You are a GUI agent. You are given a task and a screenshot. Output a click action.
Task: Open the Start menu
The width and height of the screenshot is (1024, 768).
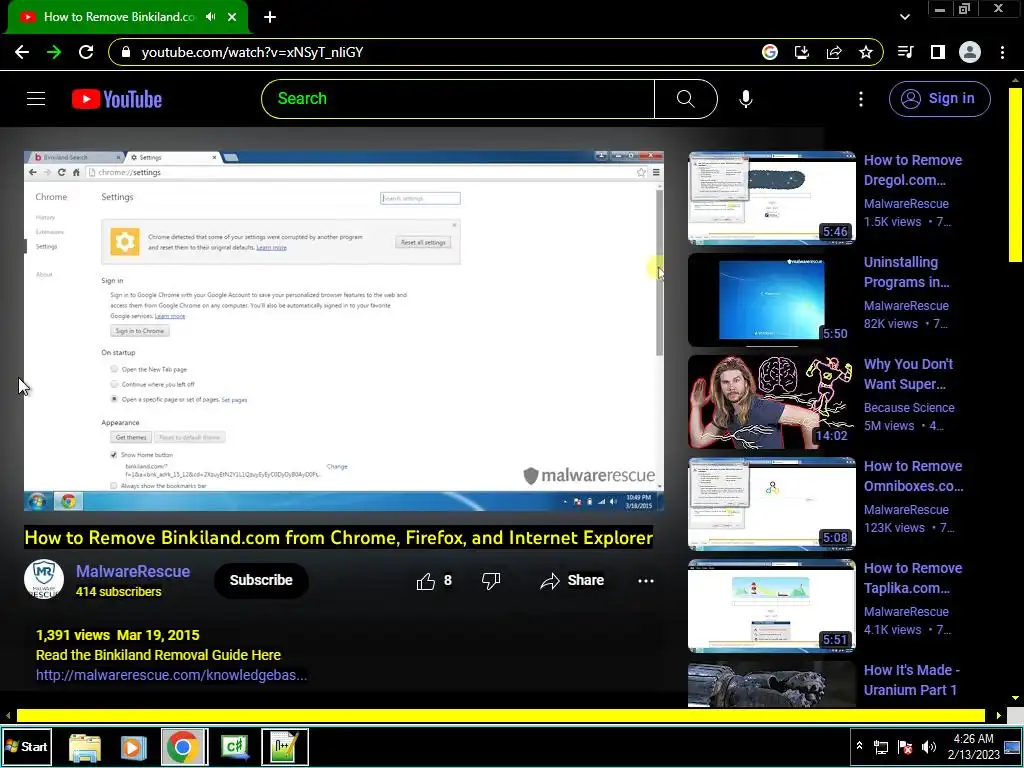click(27, 746)
